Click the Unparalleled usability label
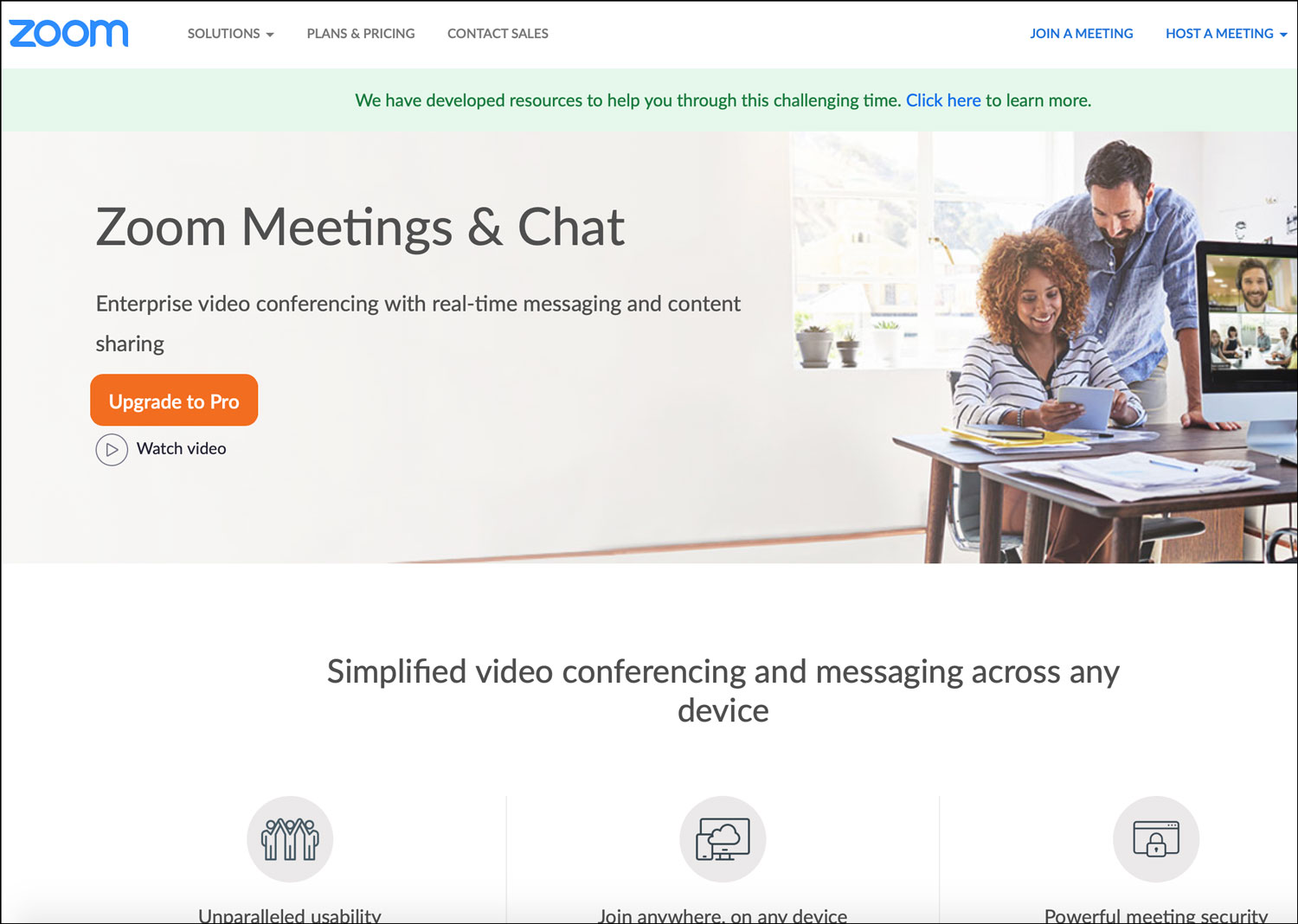This screenshot has width=1298, height=924. pos(290,915)
